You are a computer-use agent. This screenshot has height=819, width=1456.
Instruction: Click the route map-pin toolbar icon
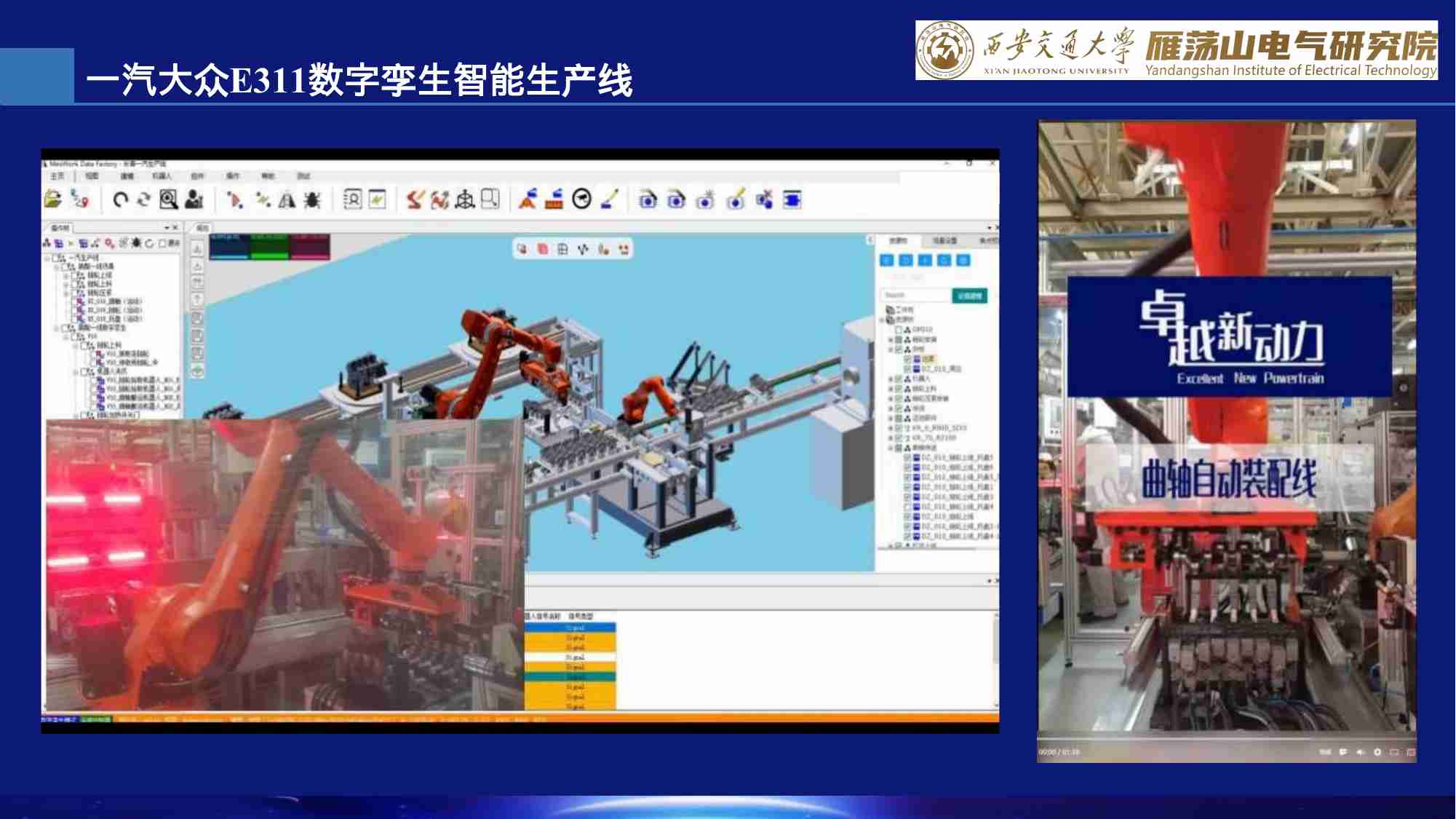pos(79,199)
